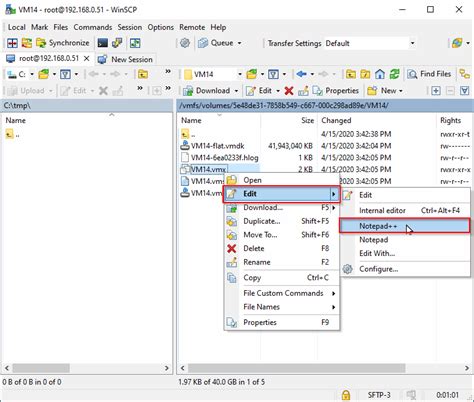Click the red Delete X toolbar icon

[x=289, y=91]
